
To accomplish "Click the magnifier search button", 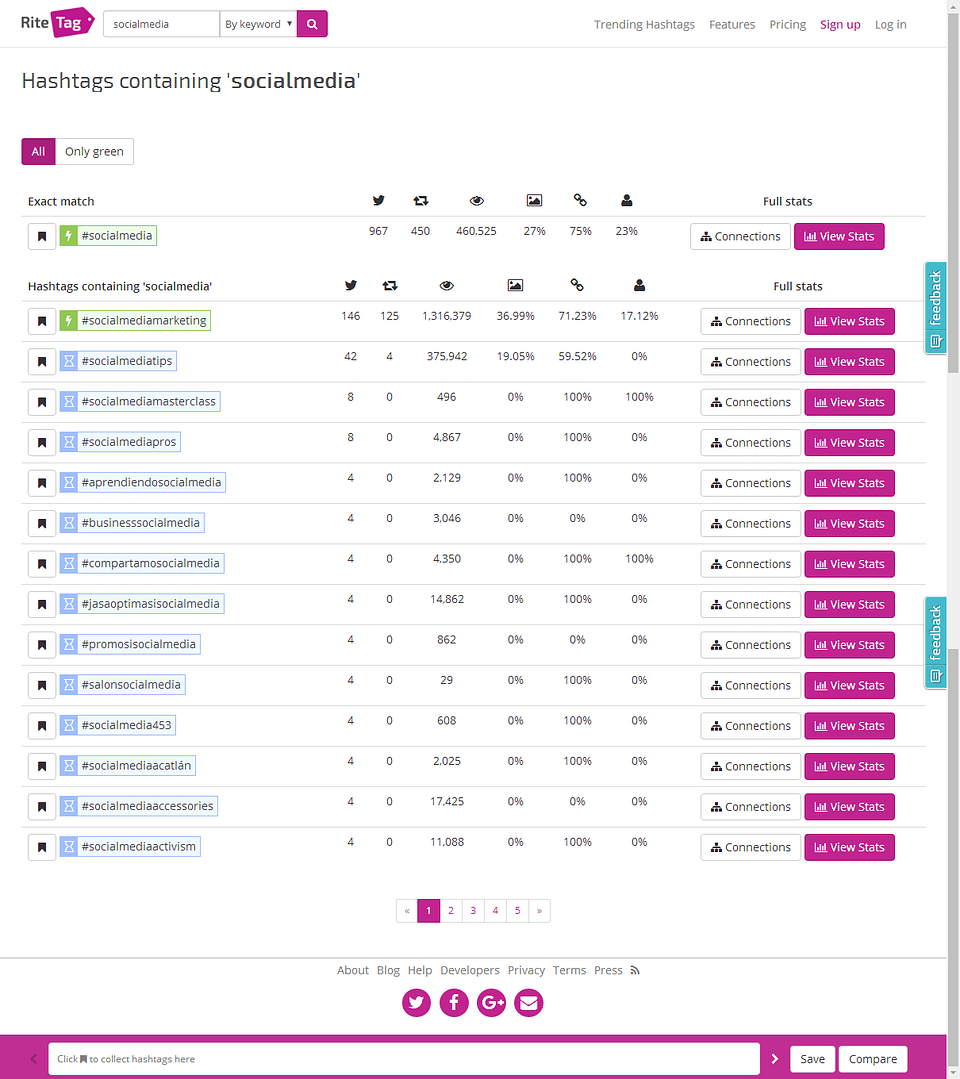I will 312,24.
